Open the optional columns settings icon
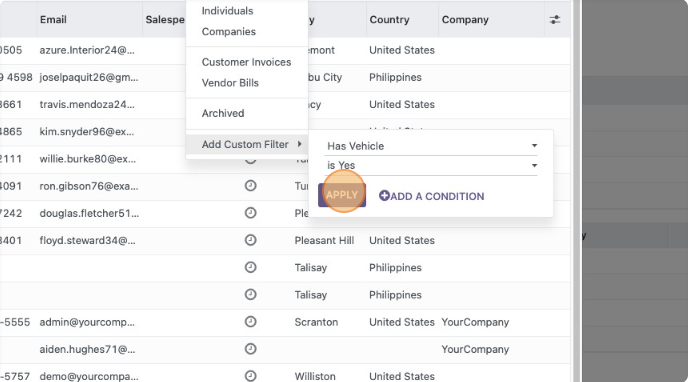The image size is (688, 382). 555,20
